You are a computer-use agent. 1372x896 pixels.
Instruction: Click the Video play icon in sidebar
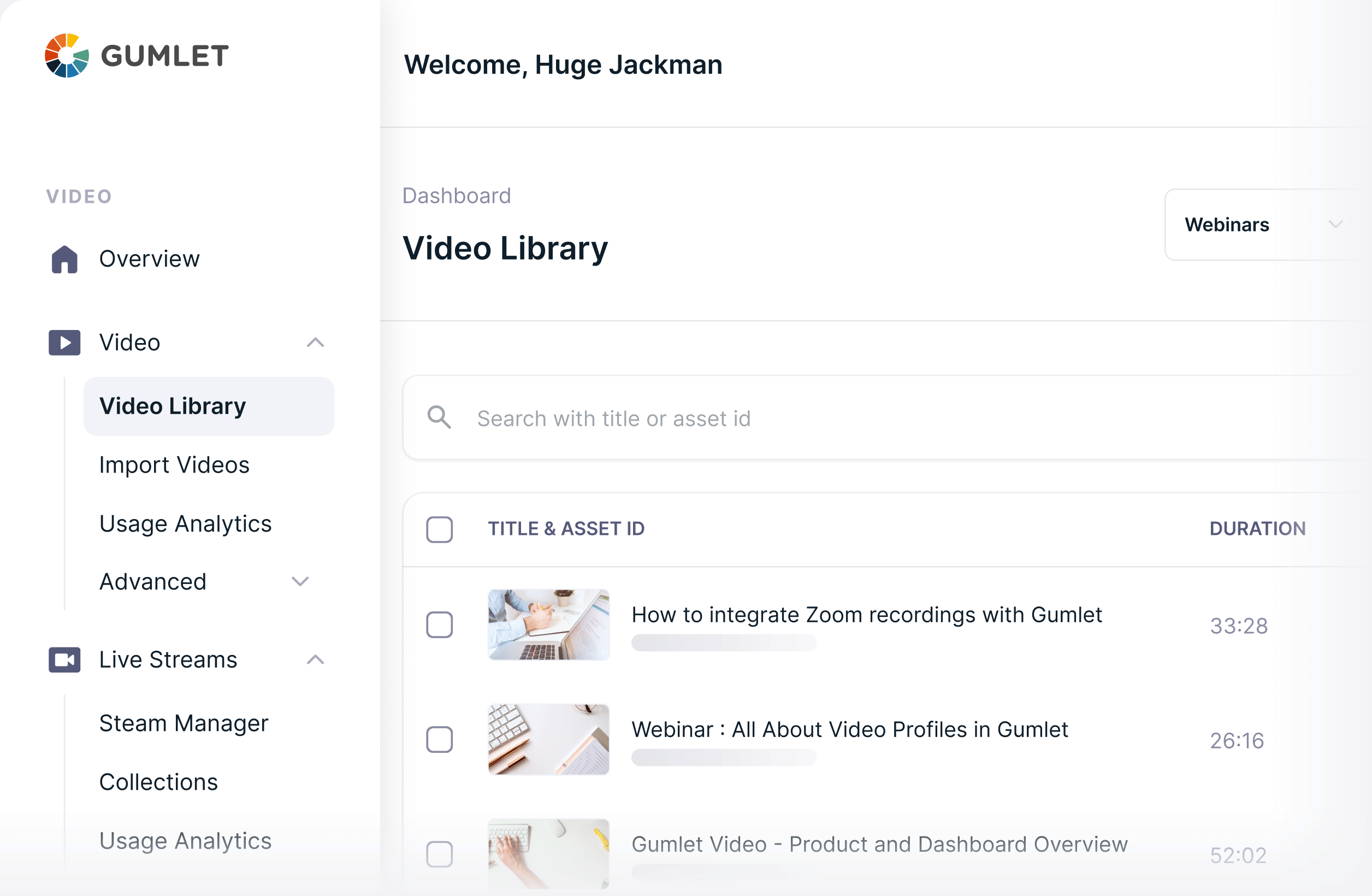click(x=64, y=343)
